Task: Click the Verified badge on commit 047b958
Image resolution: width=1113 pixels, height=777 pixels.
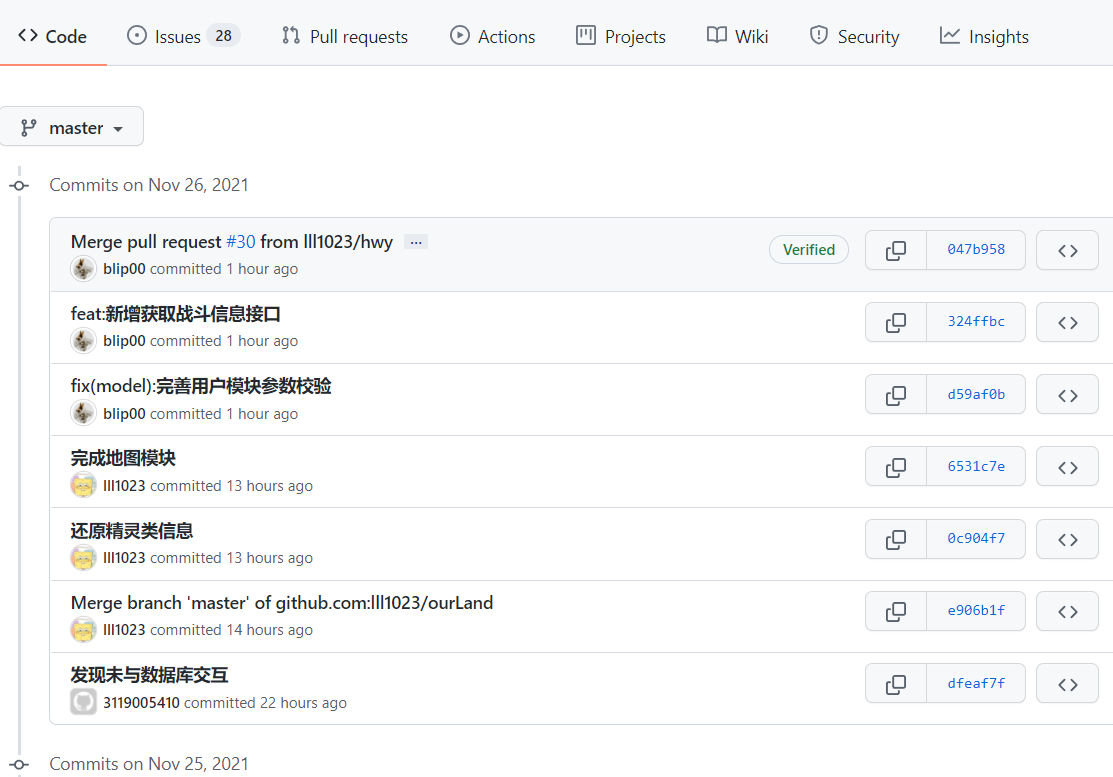Action: tap(808, 250)
